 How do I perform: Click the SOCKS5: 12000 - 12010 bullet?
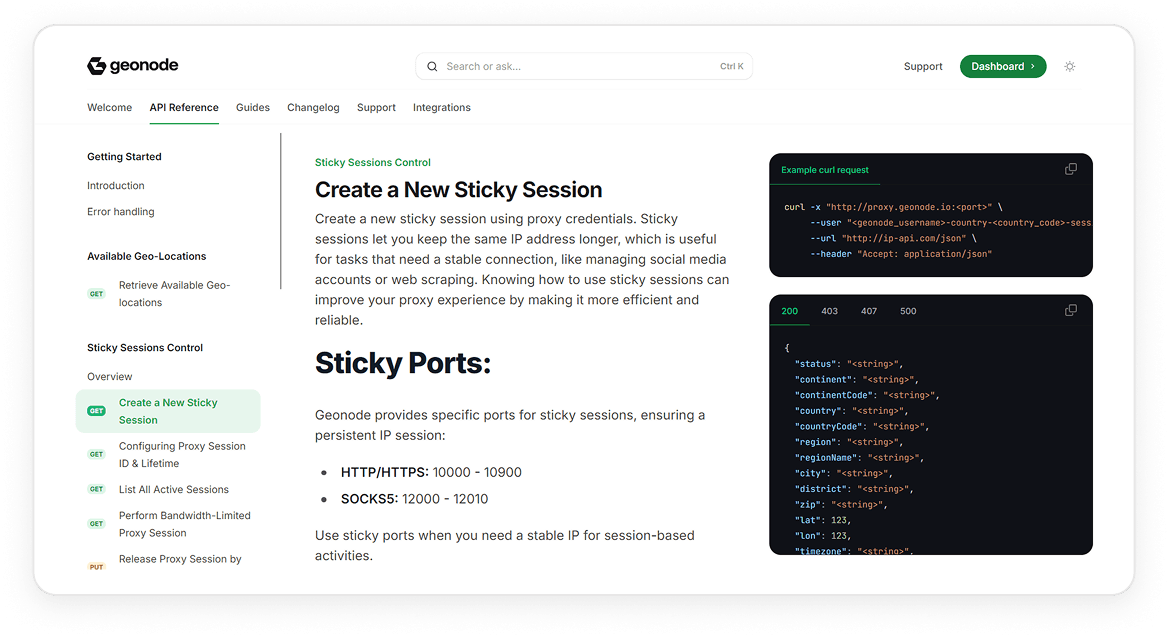[415, 499]
